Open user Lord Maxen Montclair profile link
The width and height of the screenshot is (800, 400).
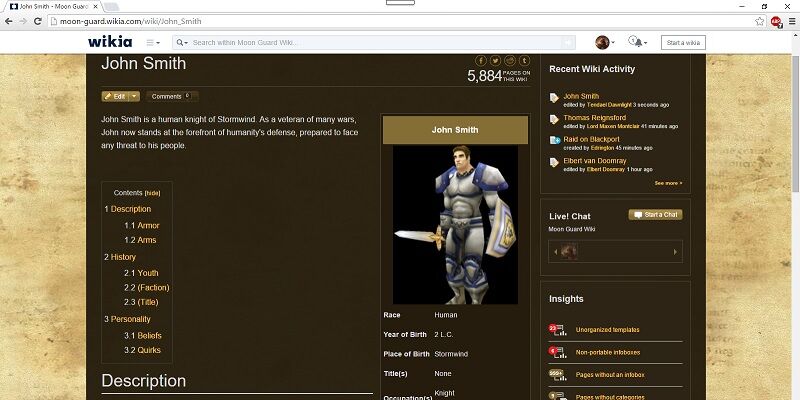point(613,127)
